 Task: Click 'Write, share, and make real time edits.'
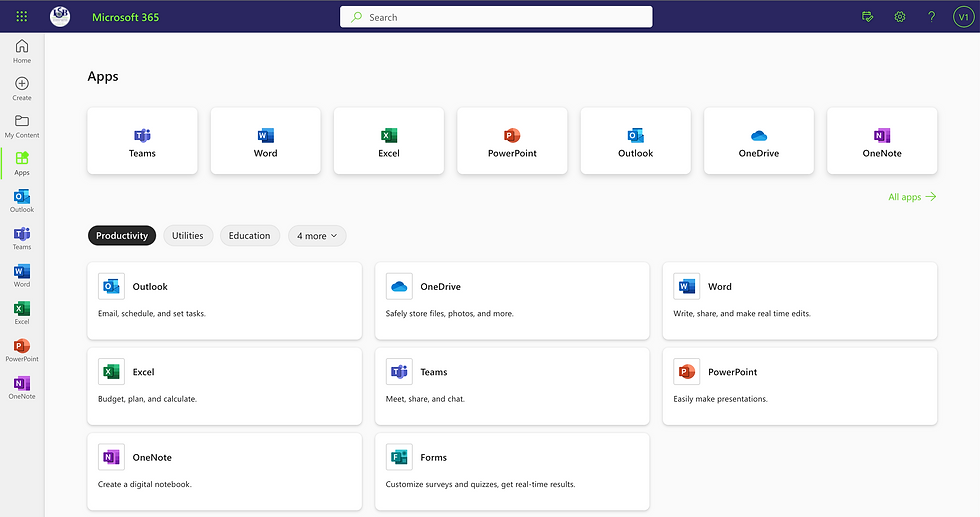click(x=742, y=313)
